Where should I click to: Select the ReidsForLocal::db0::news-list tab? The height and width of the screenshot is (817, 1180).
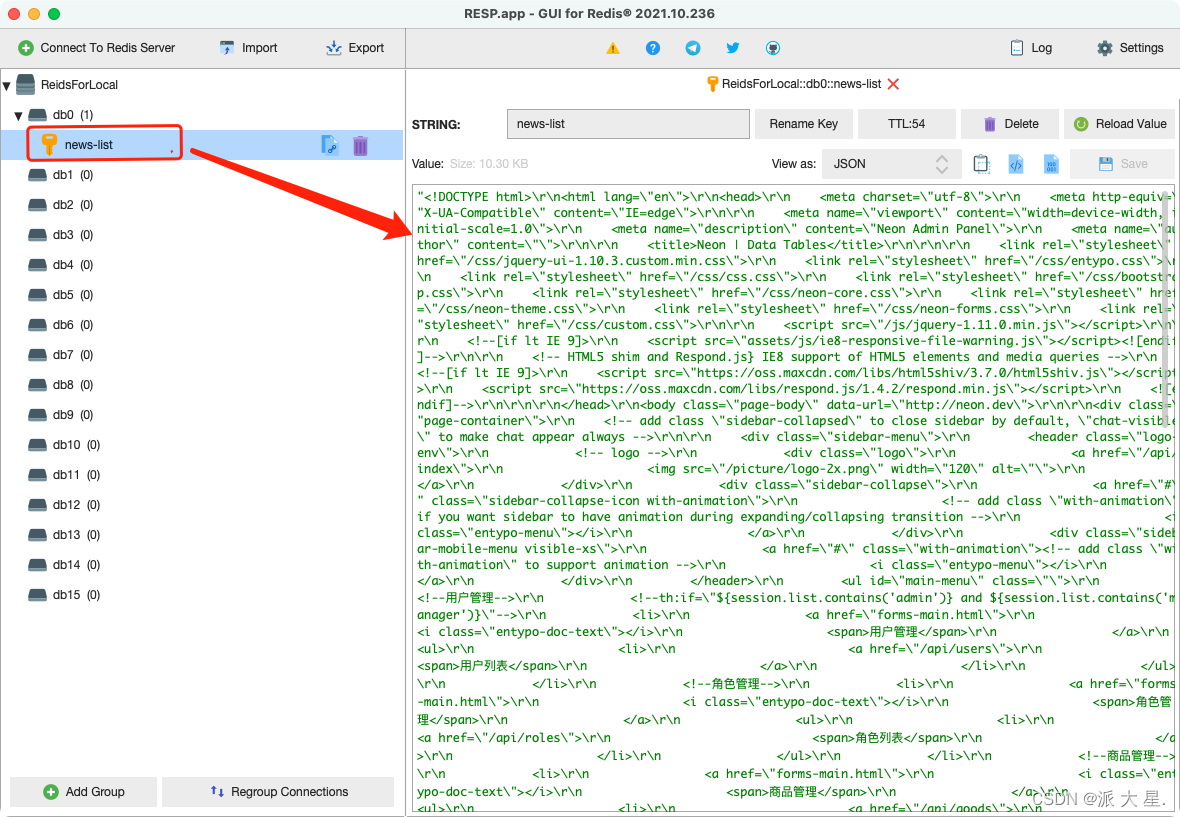[x=801, y=84]
